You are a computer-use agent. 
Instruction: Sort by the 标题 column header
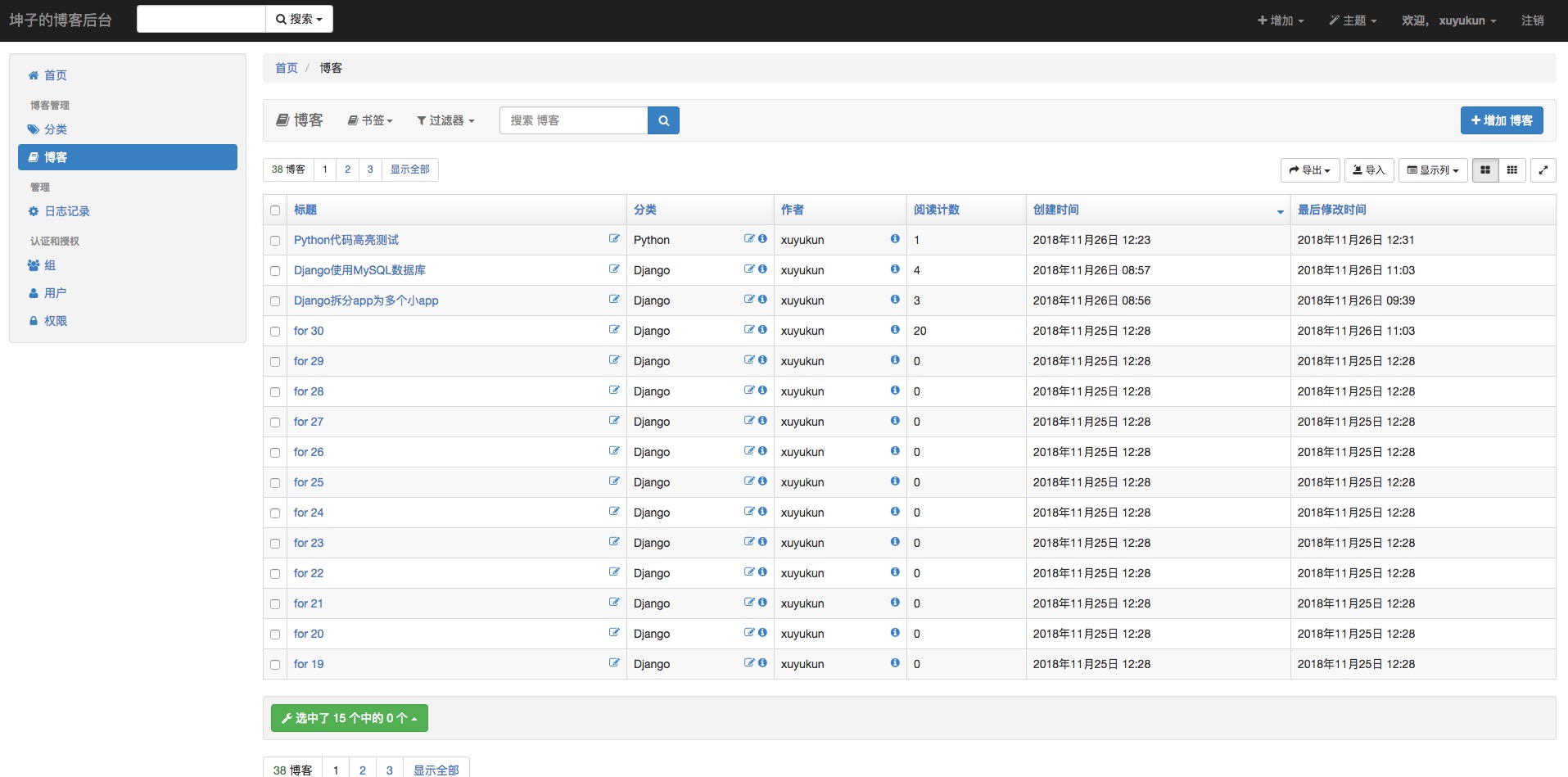point(305,210)
